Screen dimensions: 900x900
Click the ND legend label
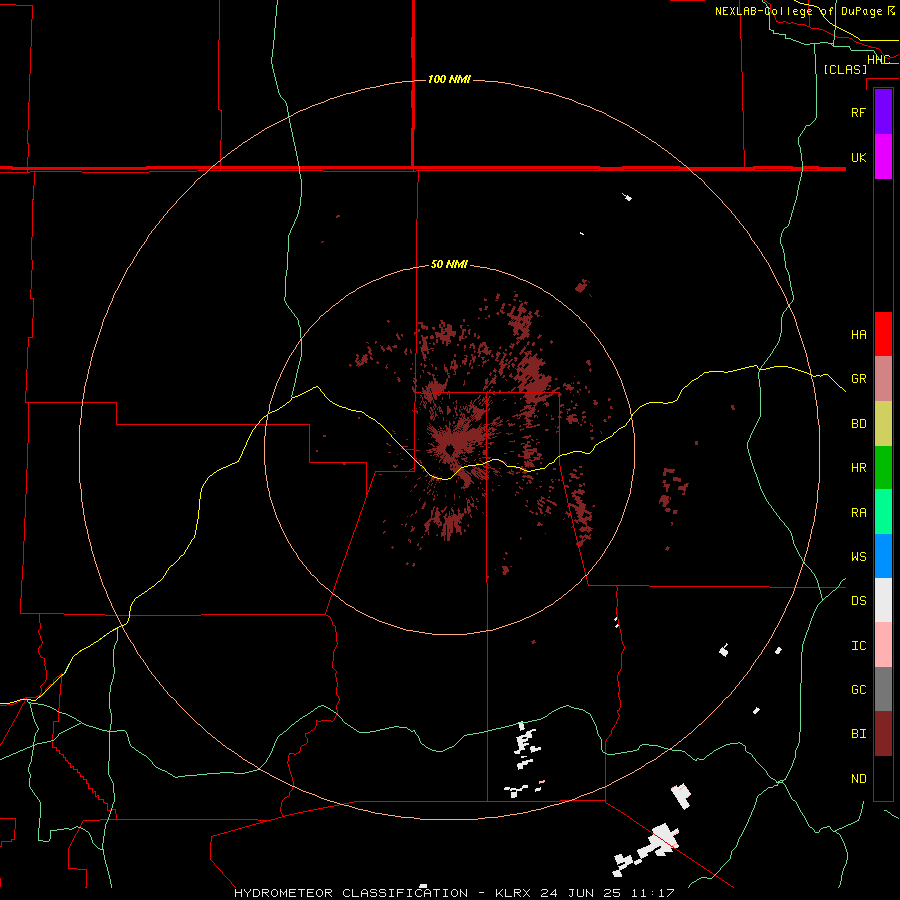pos(858,779)
